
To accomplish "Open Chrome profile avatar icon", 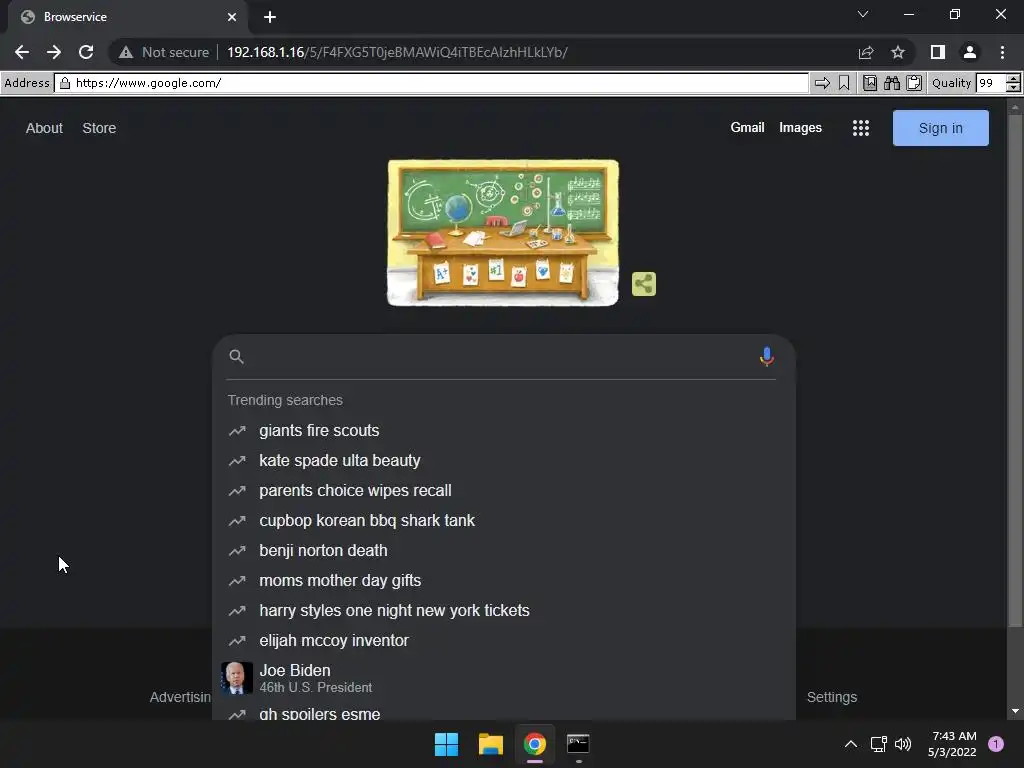I will (970, 52).
